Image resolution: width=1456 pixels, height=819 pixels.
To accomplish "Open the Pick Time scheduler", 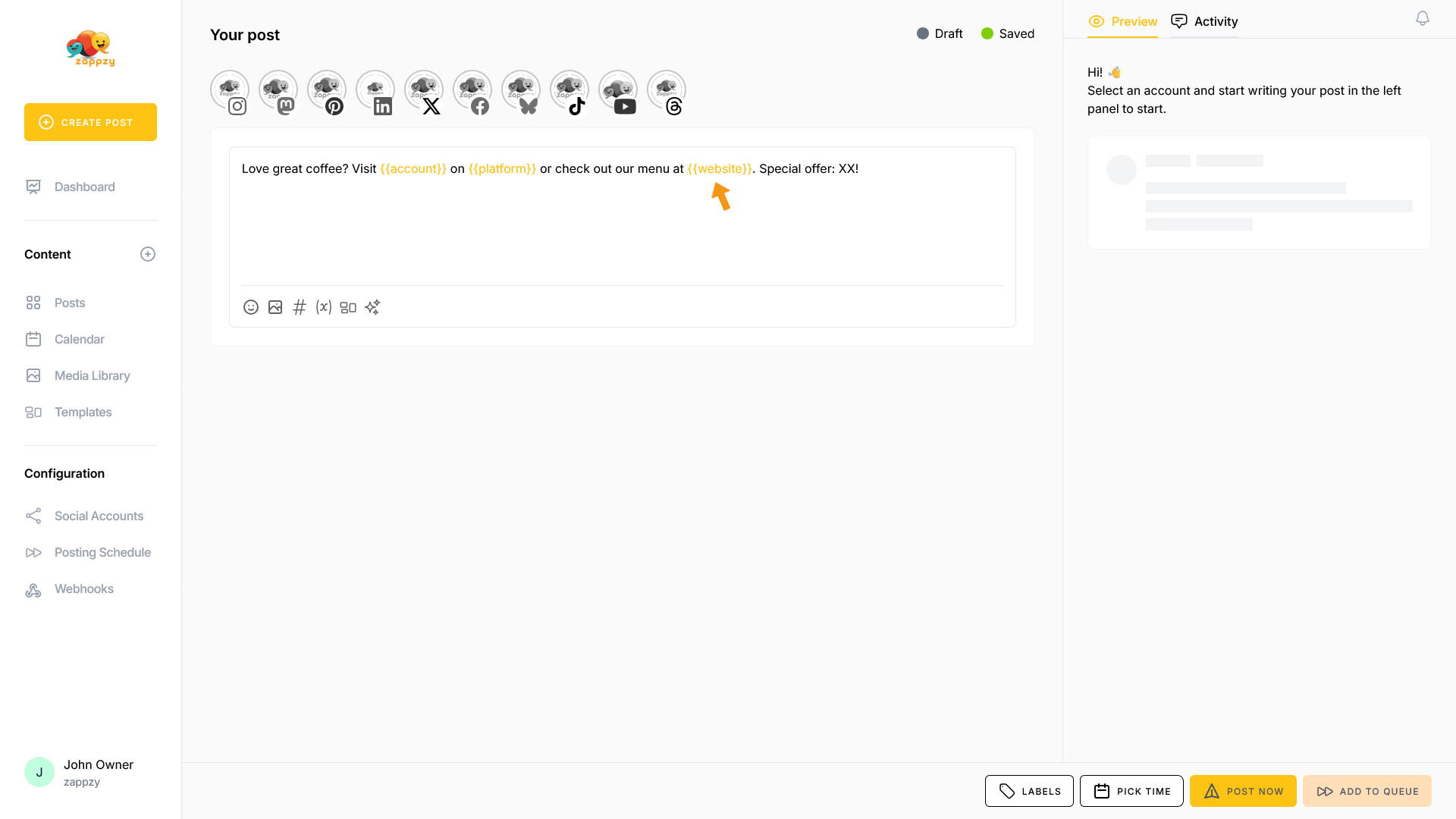I will (x=1131, y=791).
